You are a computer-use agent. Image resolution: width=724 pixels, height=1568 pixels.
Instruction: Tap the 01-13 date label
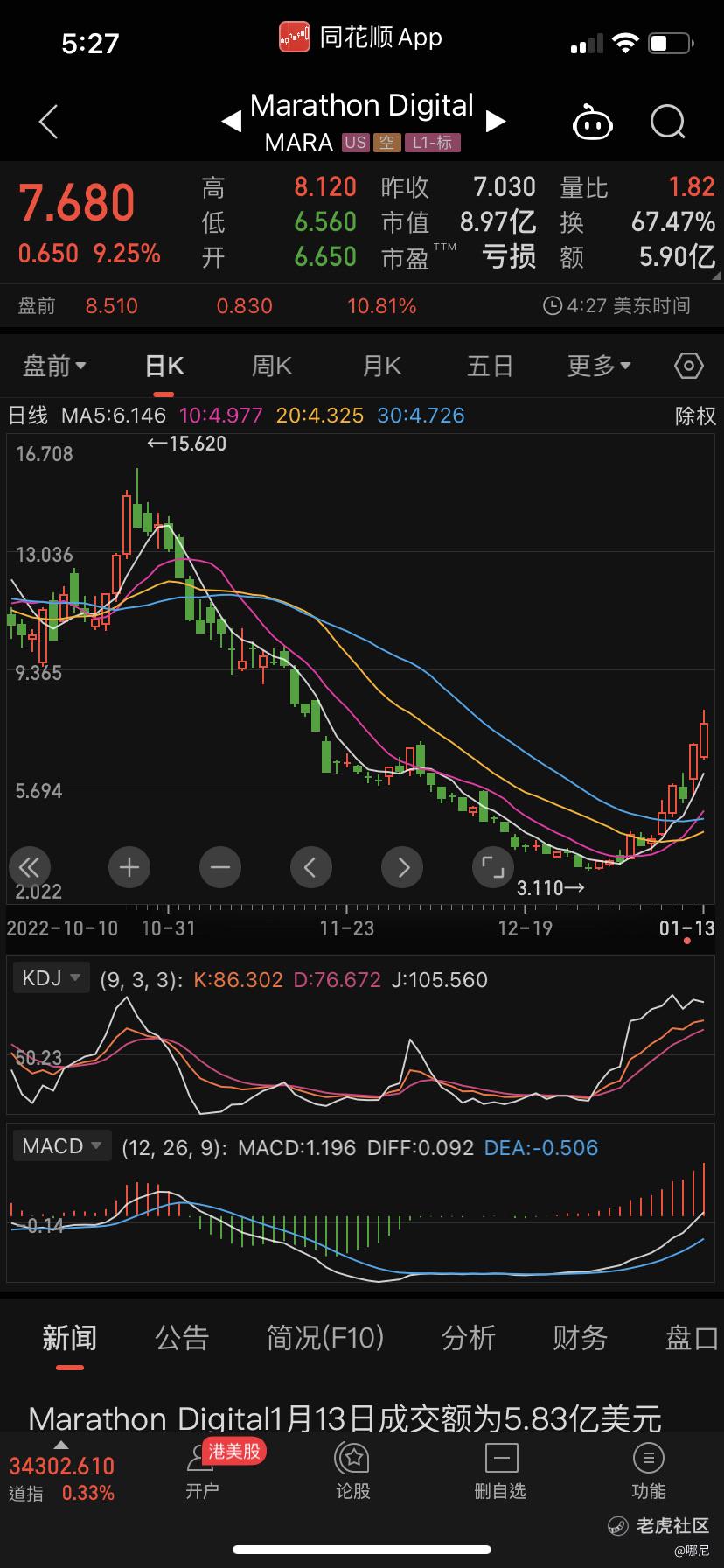(686, 928)
